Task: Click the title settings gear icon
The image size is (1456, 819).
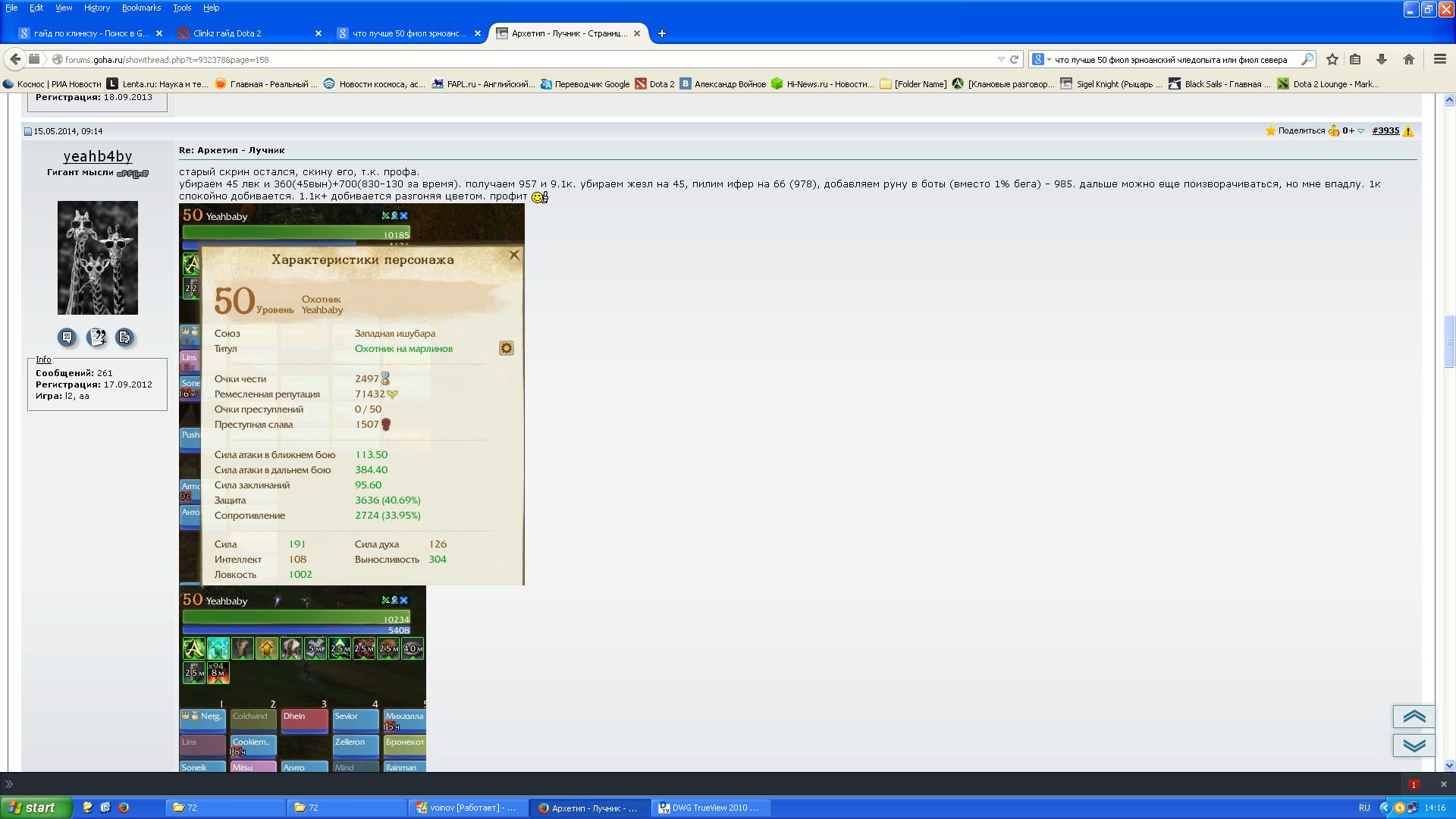Action: (507, 348)
